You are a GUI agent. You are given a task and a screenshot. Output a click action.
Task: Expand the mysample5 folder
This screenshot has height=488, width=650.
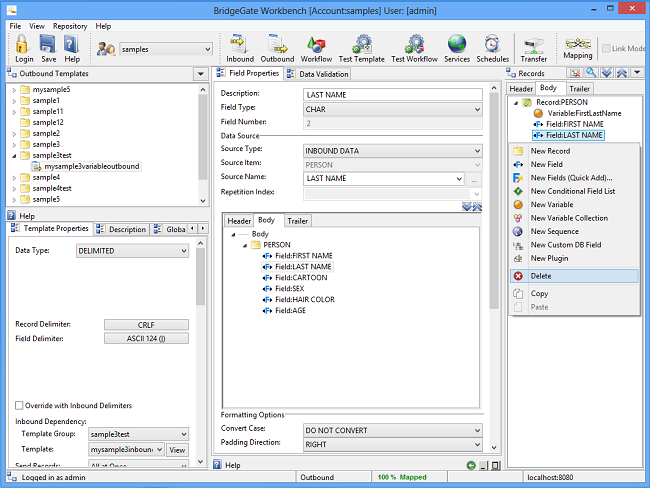click(x=14, y=90)
